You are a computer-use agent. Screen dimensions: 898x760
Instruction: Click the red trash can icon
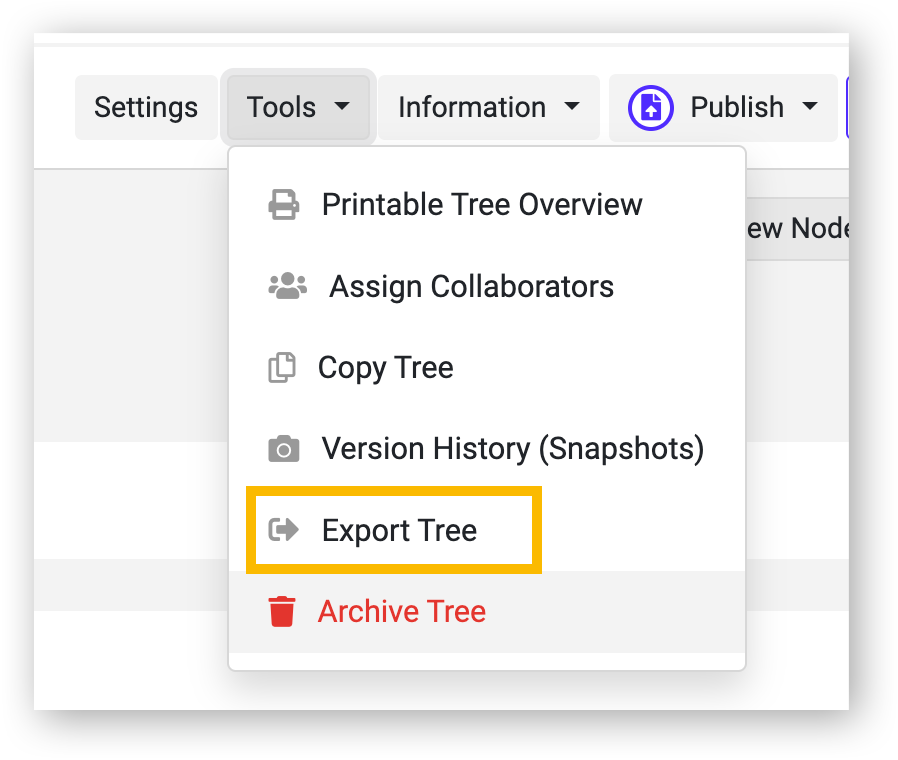click(x=282, y=611)
